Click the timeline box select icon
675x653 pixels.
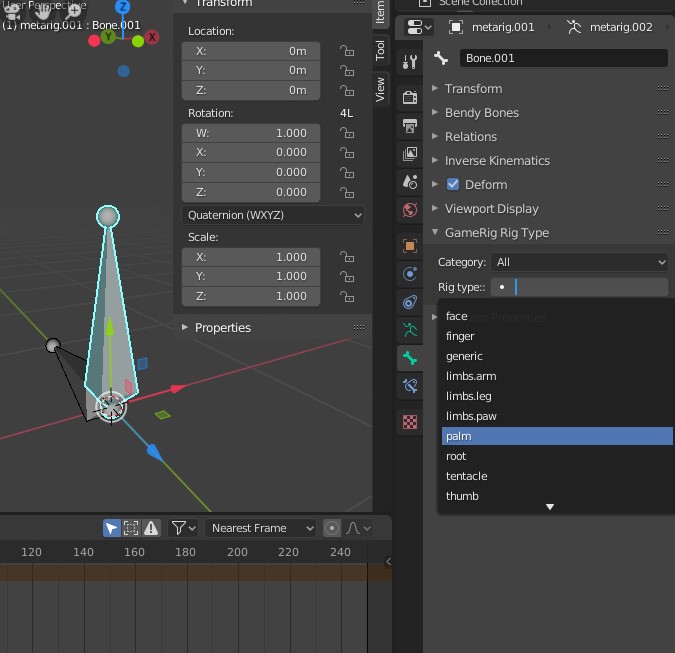click(x=131, y=528)
